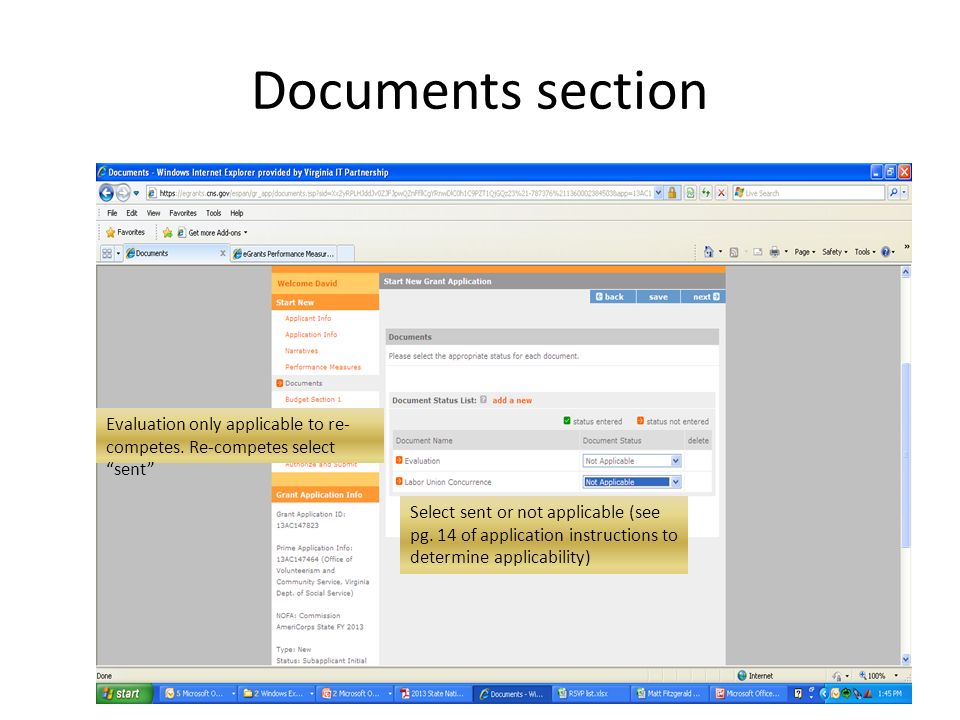Viewport: 960px width, 720px height.
Task: Open the Page dropdown in command bar
Action: [x=804, y=252]
